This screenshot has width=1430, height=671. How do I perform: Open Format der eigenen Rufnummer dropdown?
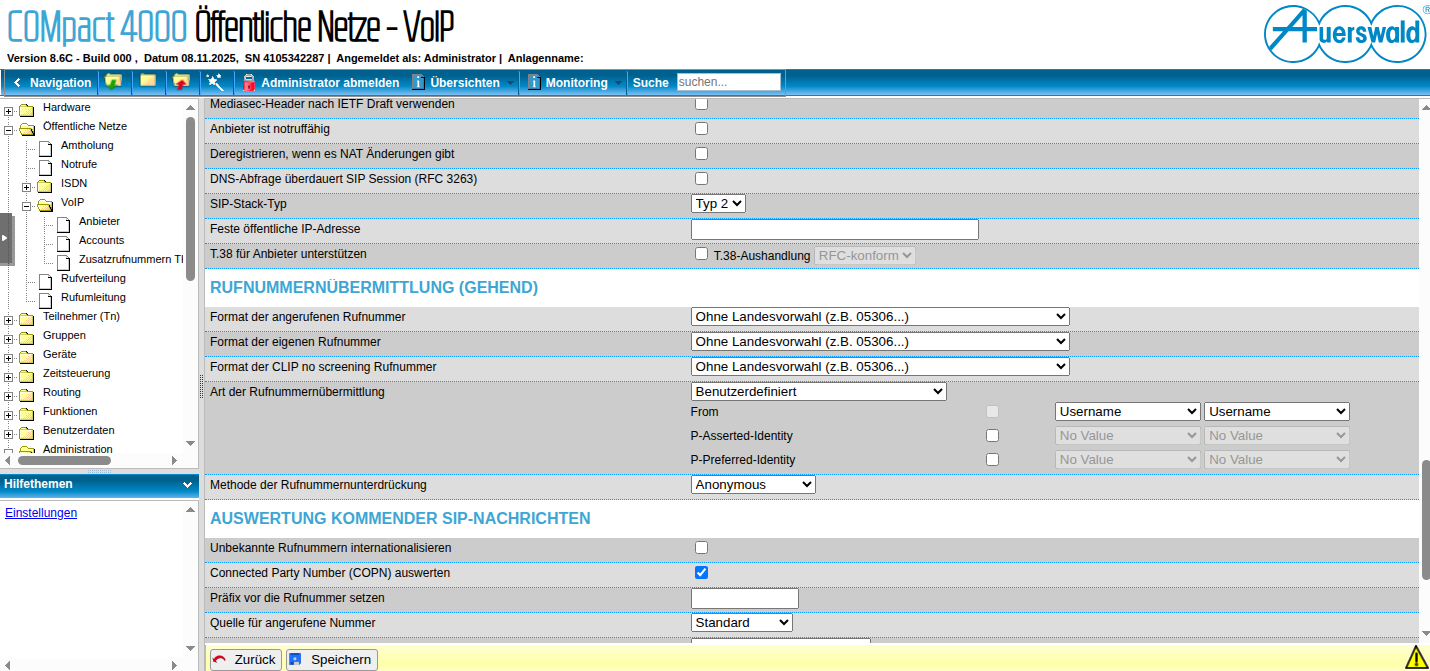880,342
